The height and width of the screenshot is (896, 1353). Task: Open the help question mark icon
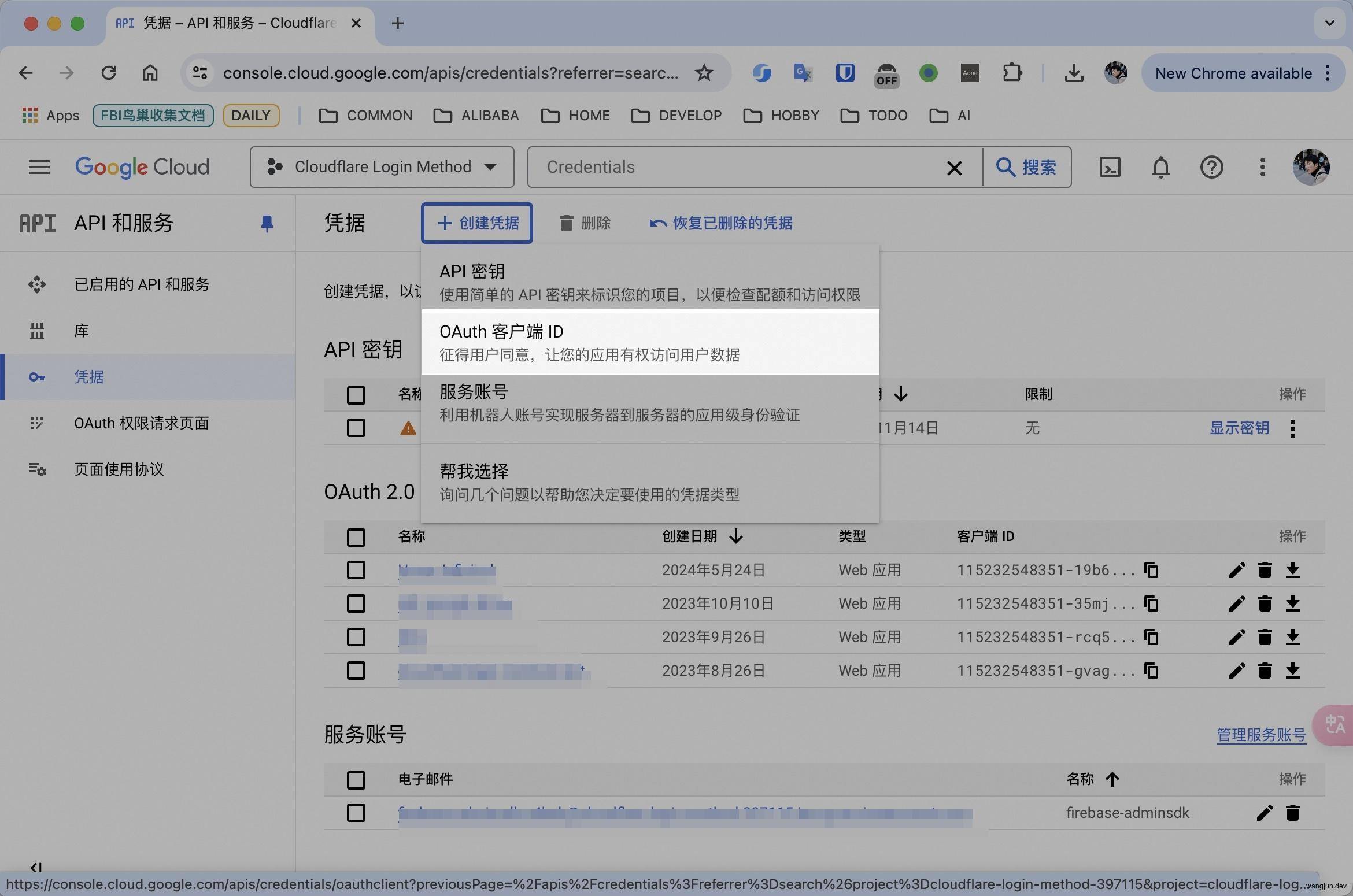point(1211,167)
